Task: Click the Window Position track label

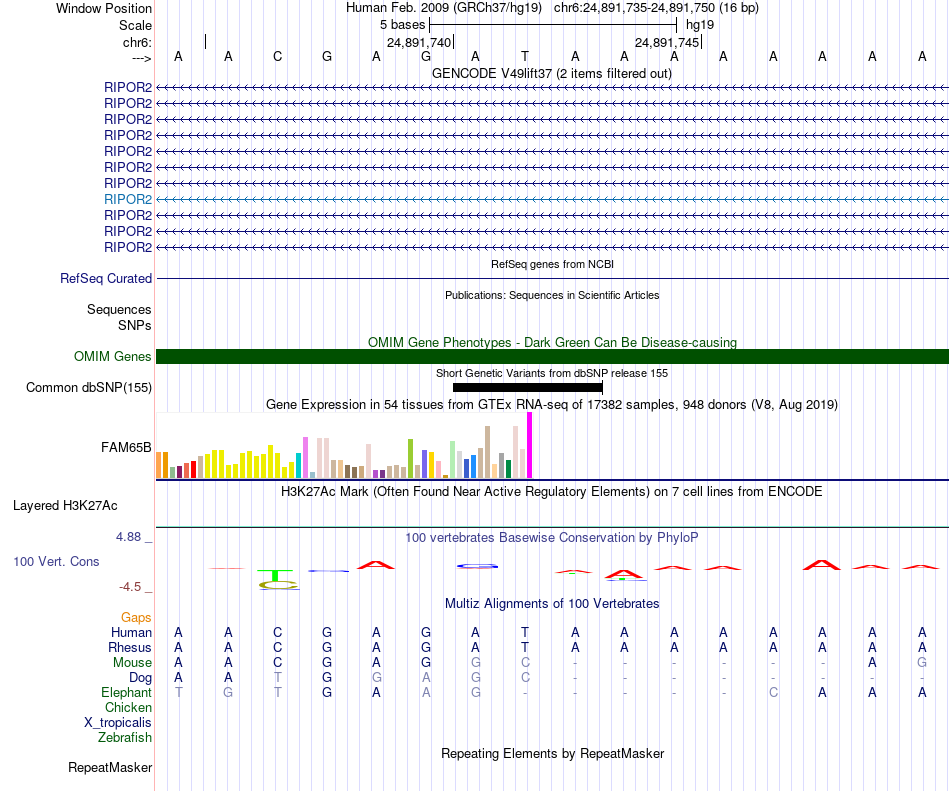Action: pyautogui.click(x=104, y=8)
